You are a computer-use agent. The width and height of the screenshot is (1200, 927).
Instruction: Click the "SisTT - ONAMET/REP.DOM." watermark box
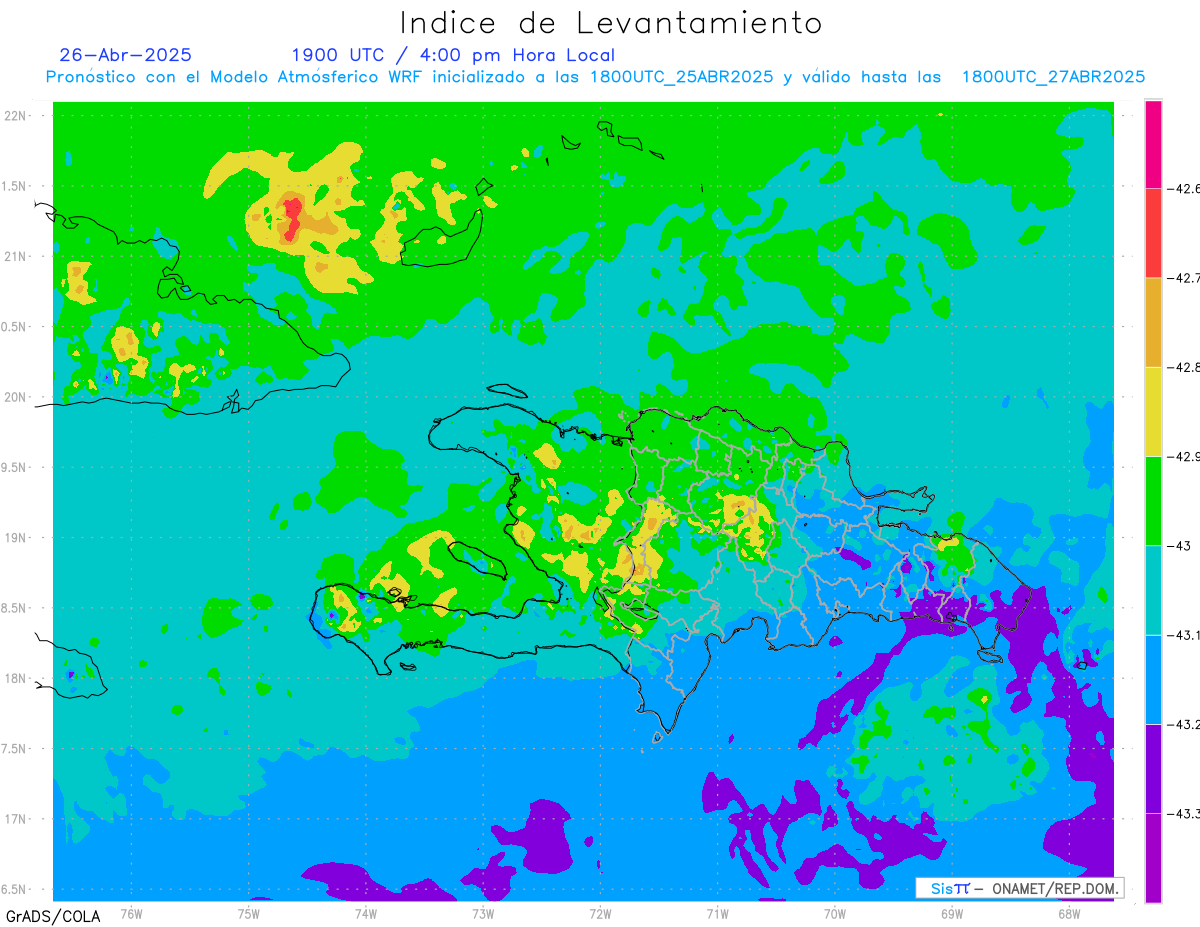pos(1019,888)
